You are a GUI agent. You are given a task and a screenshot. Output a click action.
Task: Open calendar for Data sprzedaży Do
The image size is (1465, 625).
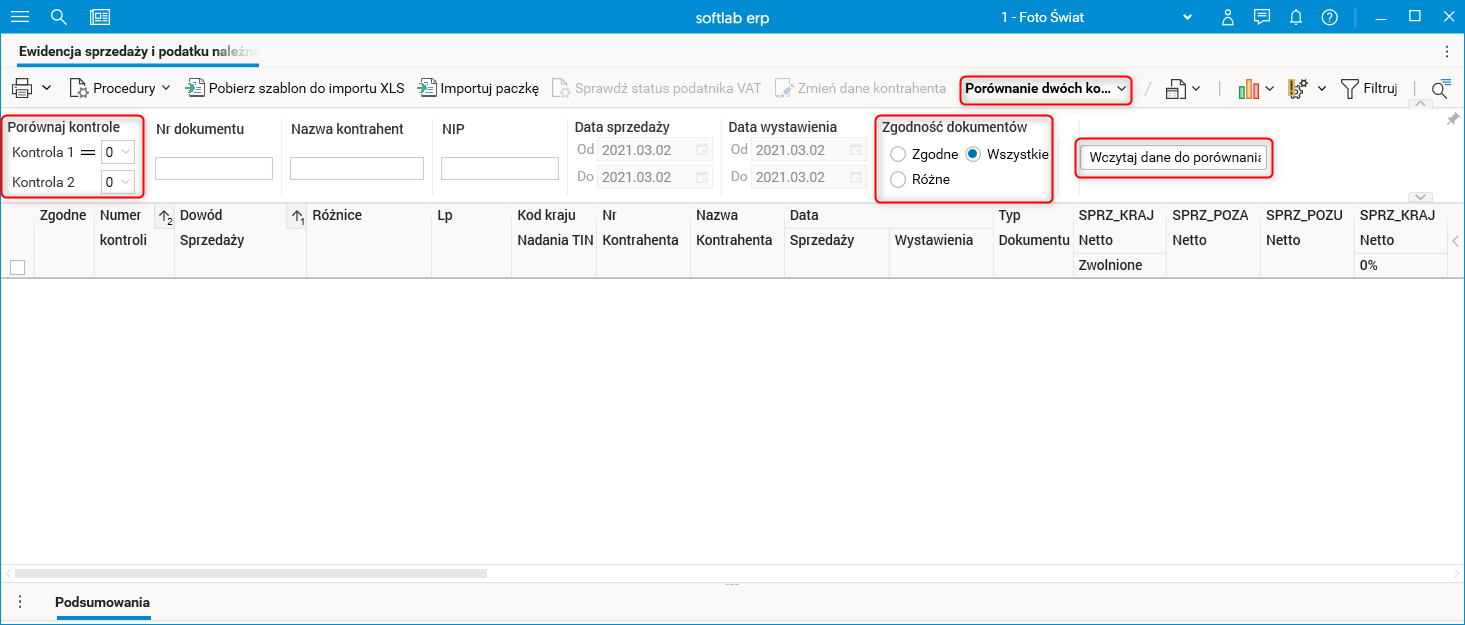(702, 177)
